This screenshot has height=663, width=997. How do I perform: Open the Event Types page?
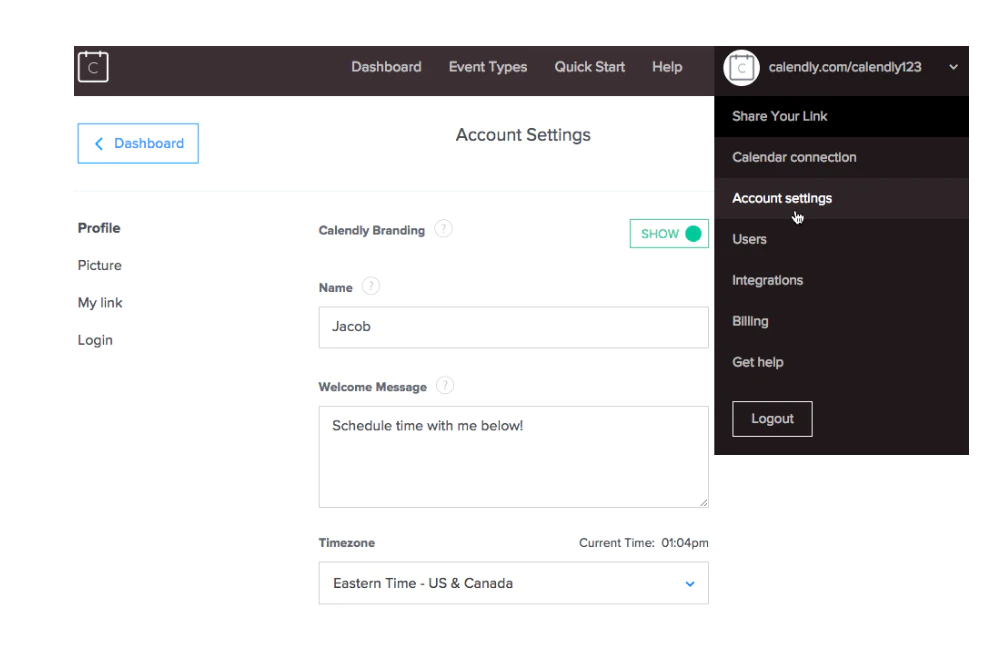[x=488, y=67]
